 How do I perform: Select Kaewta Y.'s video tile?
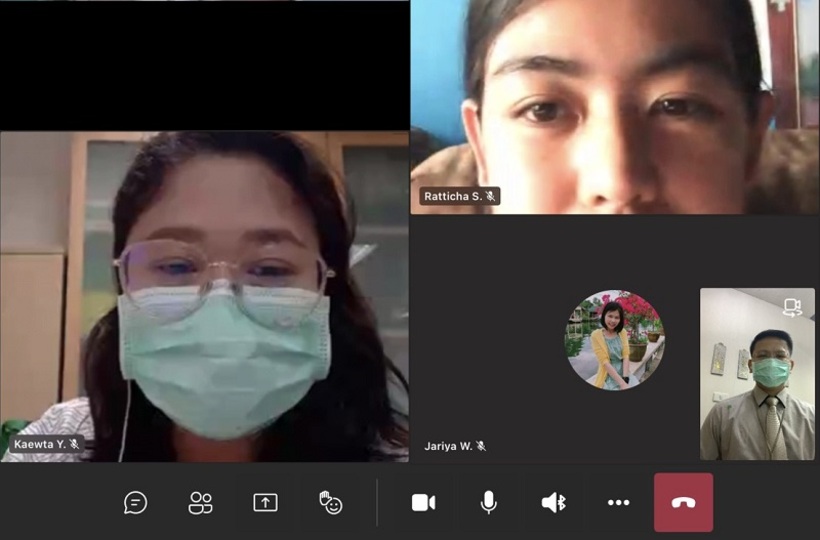pos(204,300)
